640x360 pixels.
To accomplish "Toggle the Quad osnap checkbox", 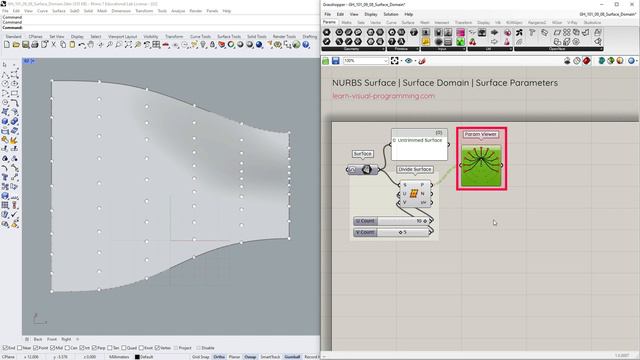I will (x=124, y=348).
